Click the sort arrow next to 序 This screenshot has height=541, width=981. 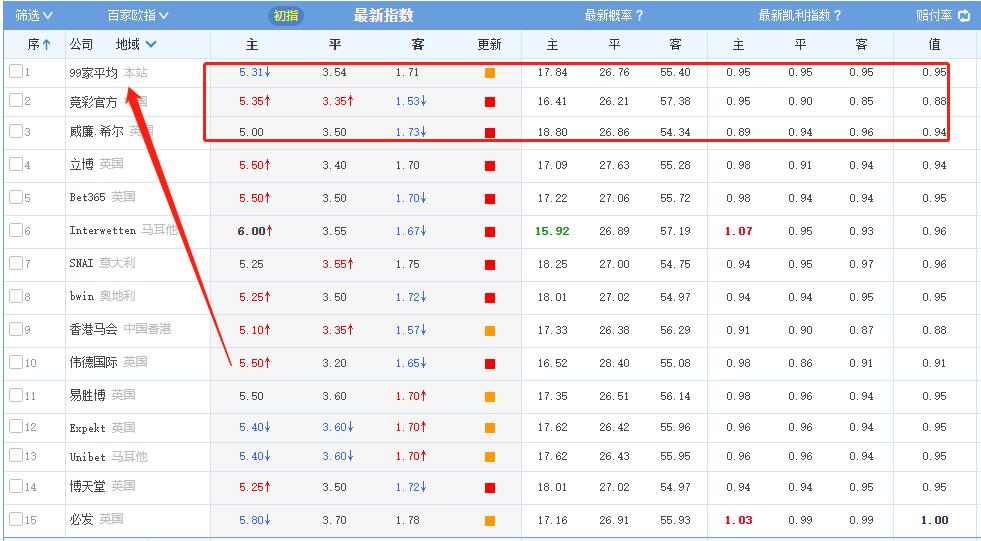(x=46, y=44)
